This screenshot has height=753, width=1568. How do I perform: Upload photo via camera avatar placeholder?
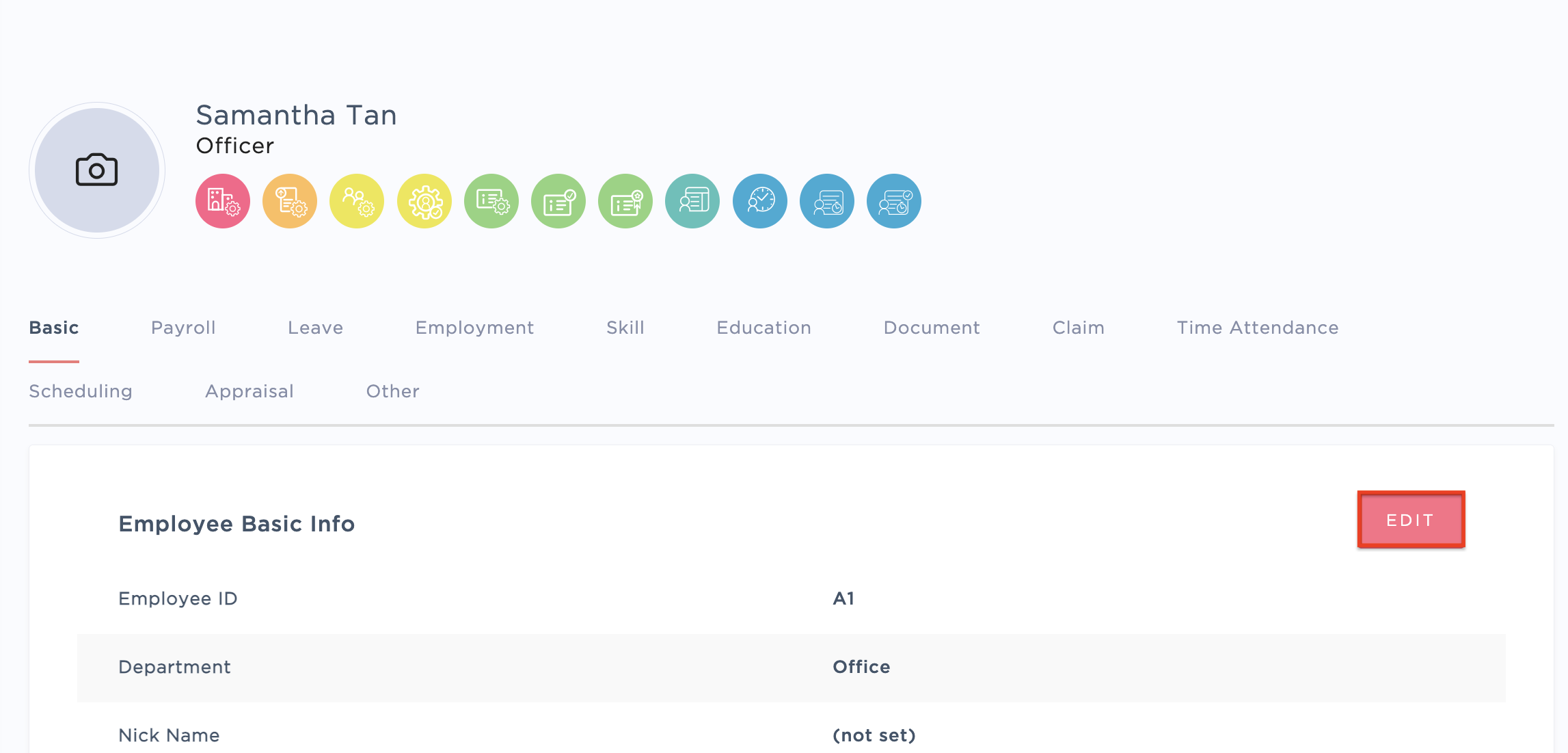coord(97,170)
